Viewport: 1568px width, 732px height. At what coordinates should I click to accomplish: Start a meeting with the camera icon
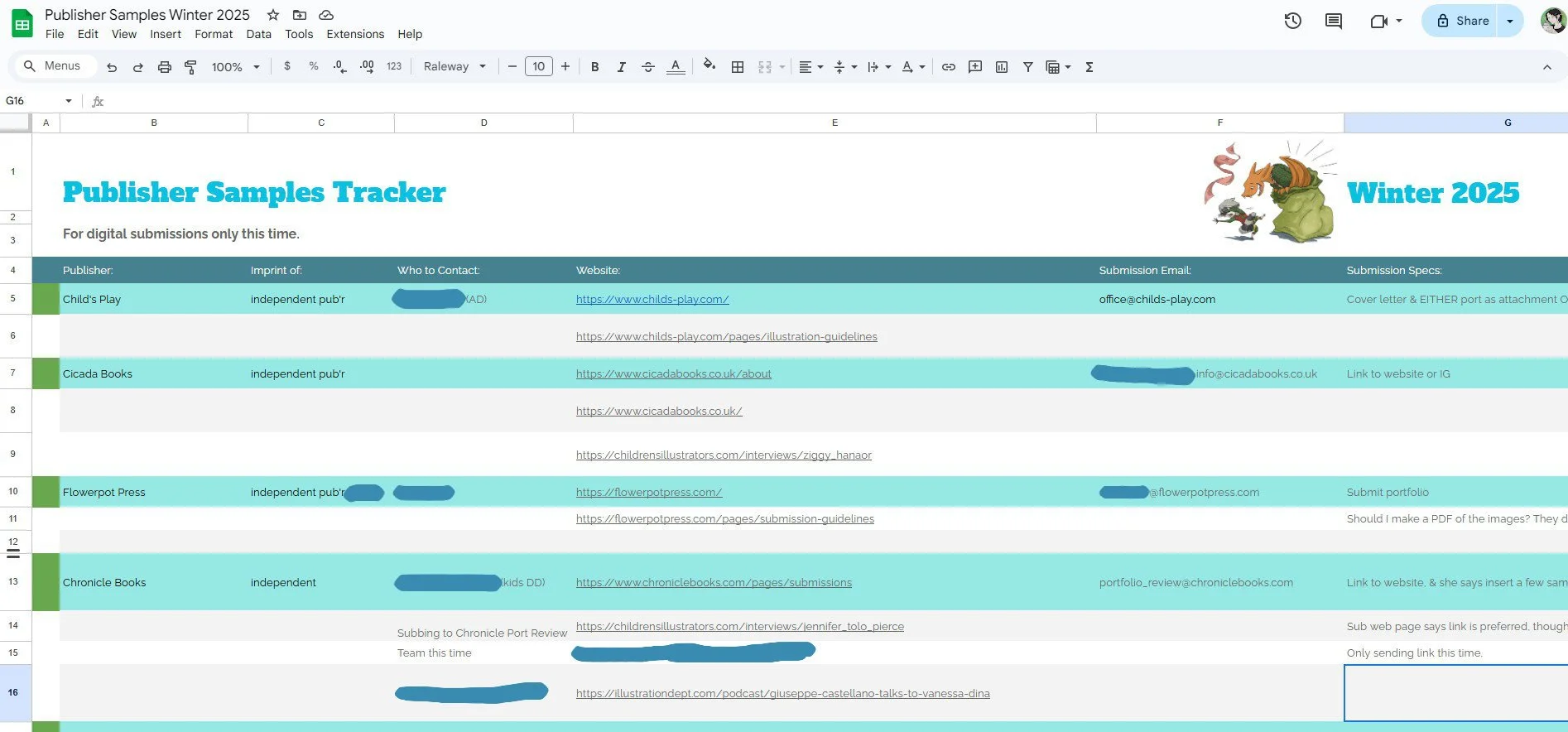click(1379, 21)
